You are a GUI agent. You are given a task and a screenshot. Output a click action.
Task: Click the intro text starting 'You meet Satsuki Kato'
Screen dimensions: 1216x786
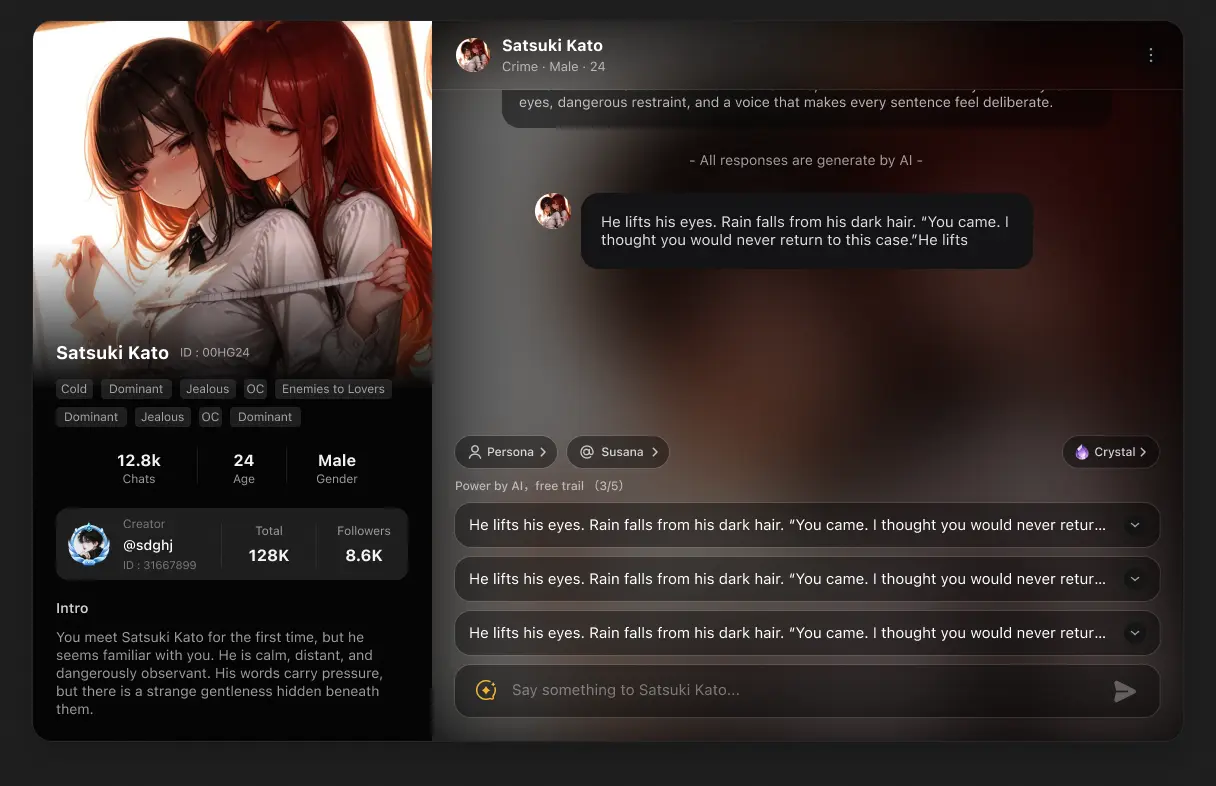(x=218, y=673)
